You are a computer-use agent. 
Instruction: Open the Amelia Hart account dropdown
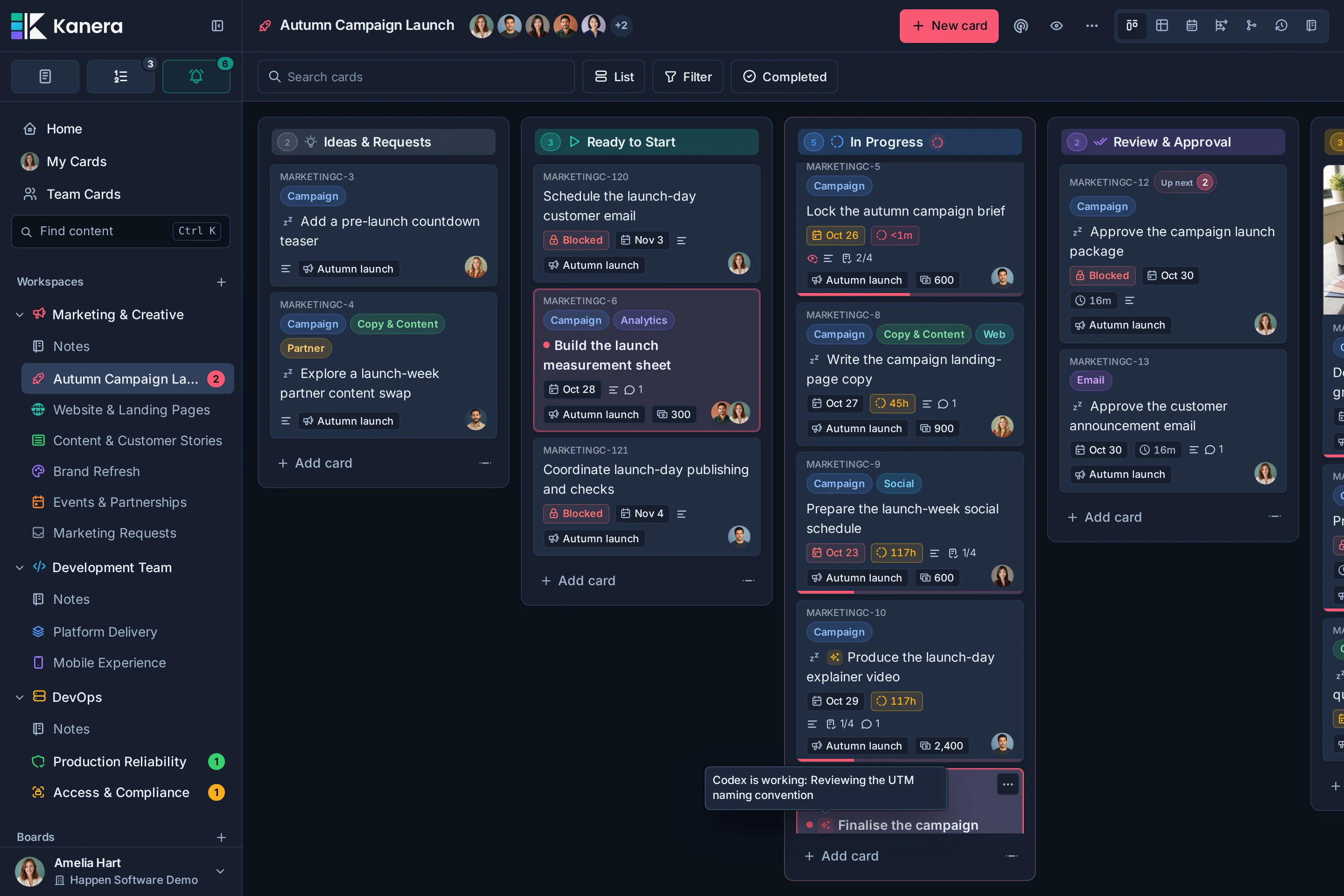(220, 871)
